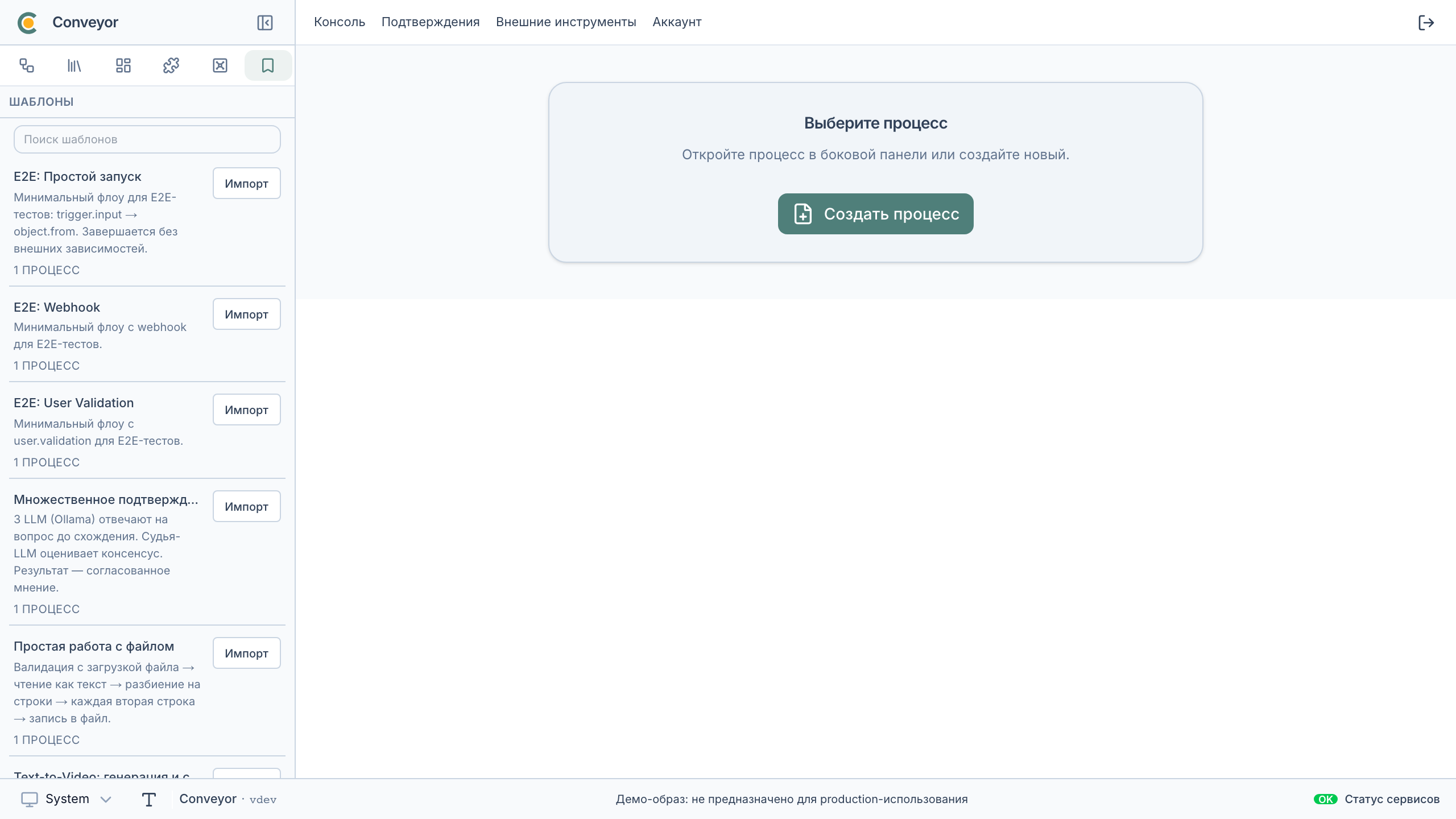This screenshot has height=819, width=1456.
Task: Open the grid blocks icon tab
Action: click(x=123, y=65)
